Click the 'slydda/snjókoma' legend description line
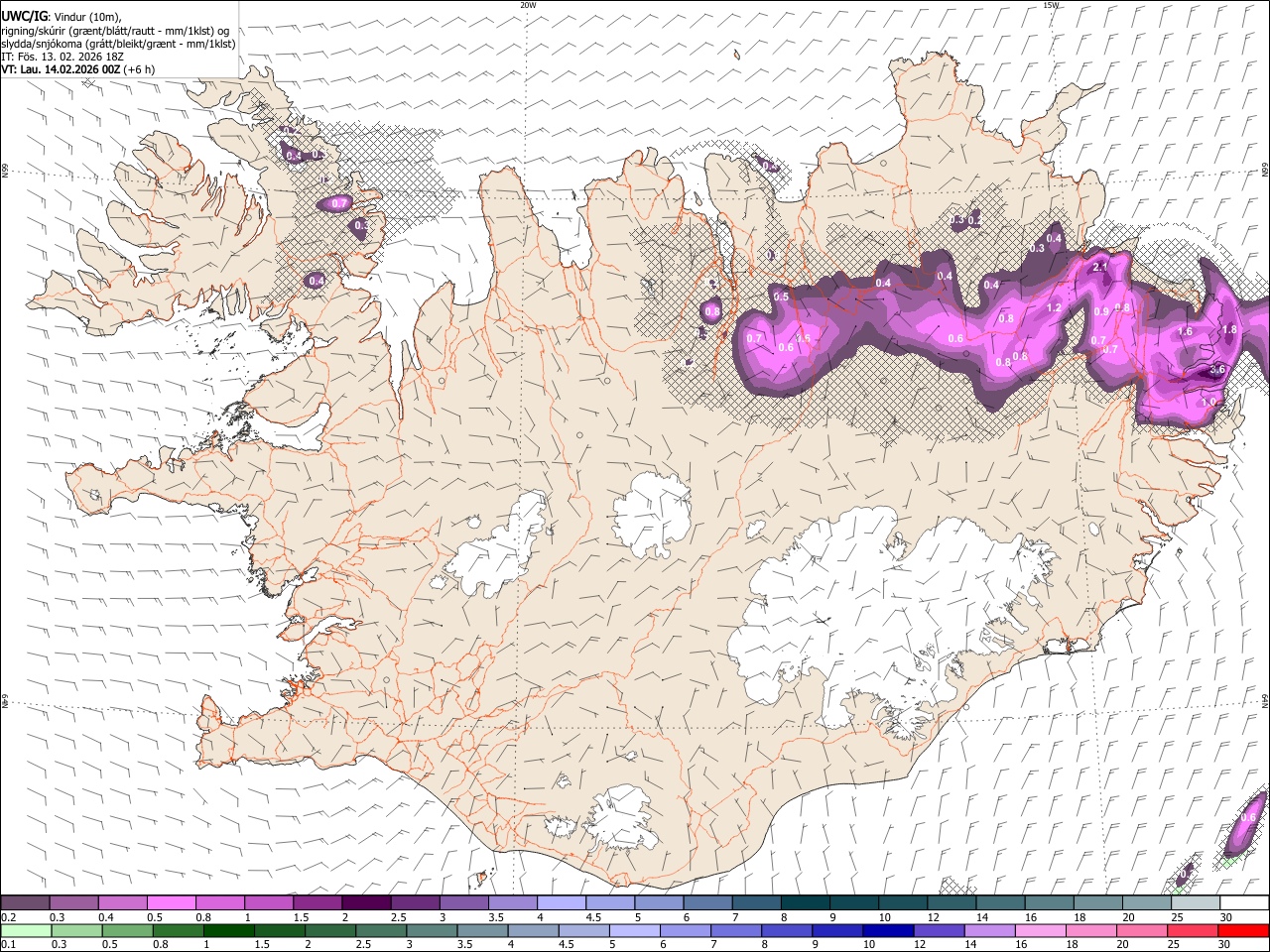1270x952 pixels. 118,44
